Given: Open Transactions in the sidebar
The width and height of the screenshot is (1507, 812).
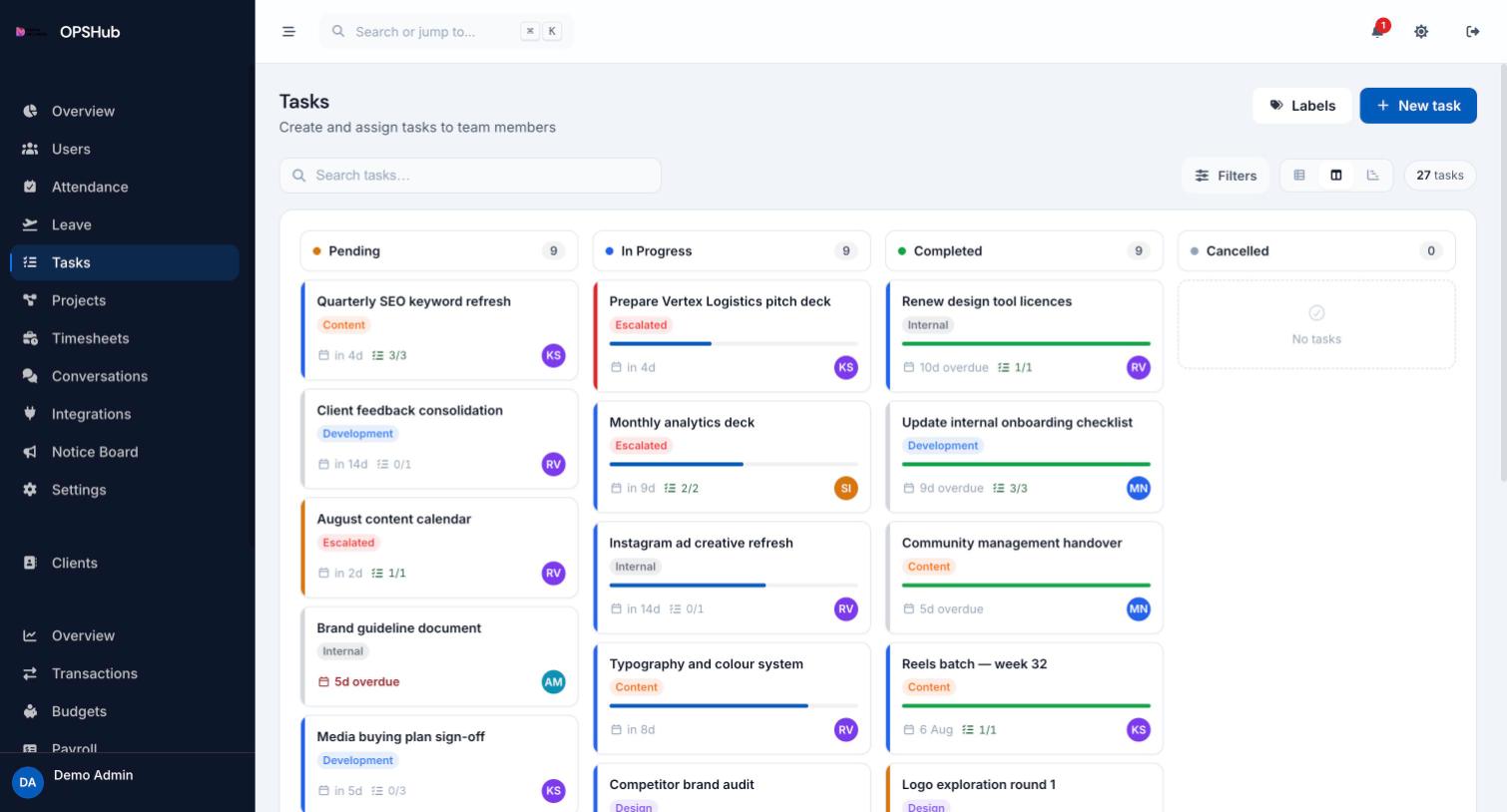Looking at the screenshot, I should tap(125, 673).
